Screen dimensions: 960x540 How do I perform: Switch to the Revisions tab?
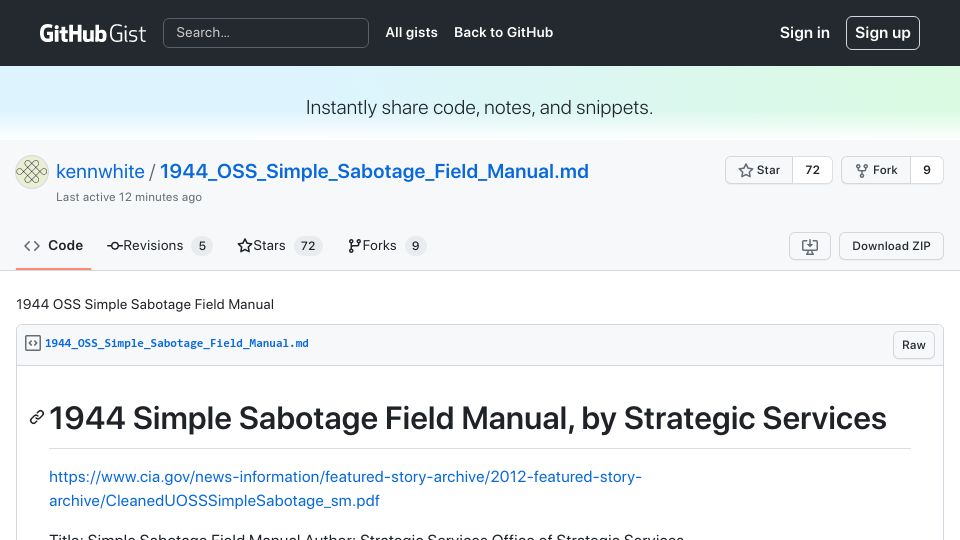tap(159, 246)
